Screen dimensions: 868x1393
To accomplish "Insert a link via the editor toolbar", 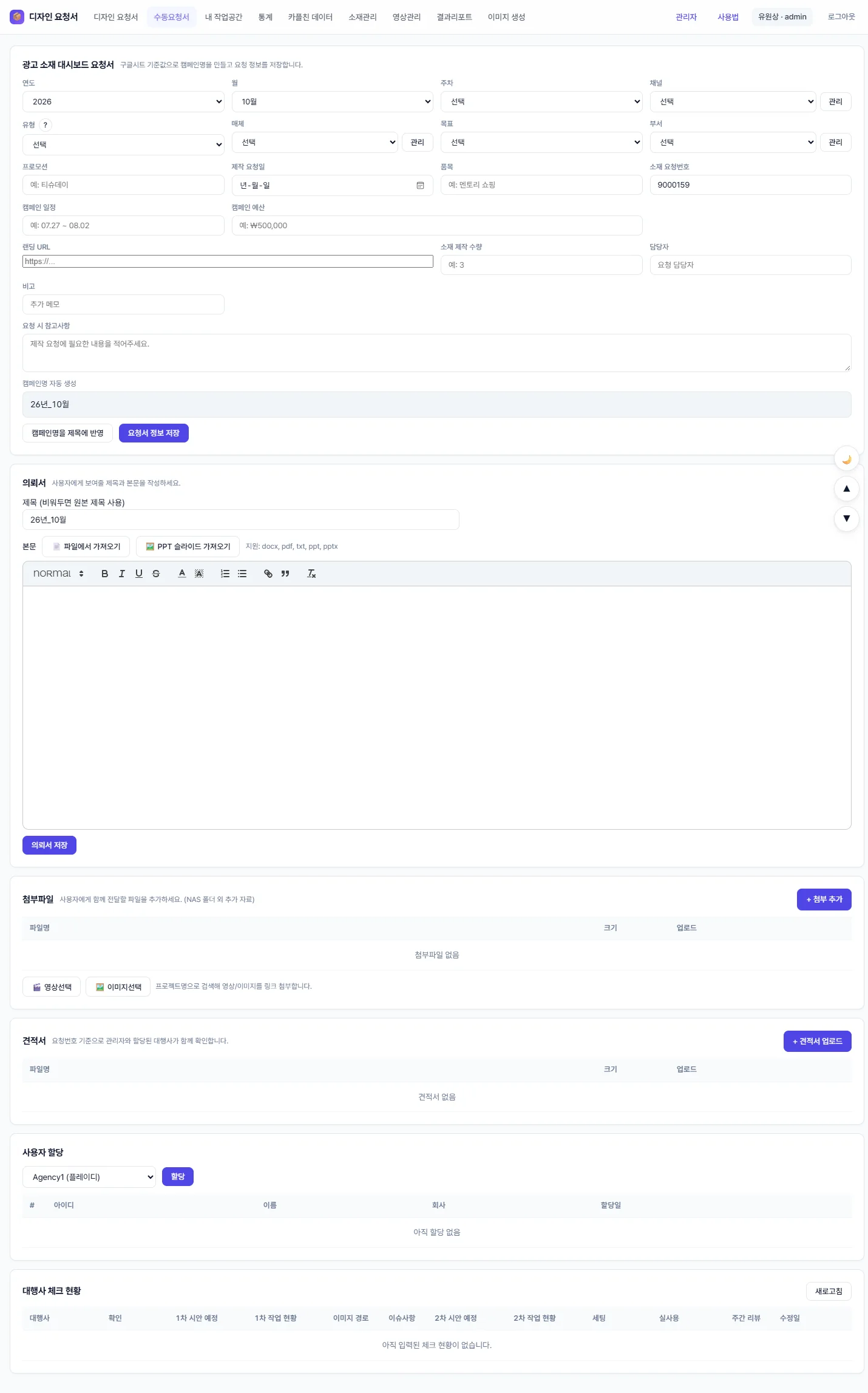I will [x=268, y=574].
